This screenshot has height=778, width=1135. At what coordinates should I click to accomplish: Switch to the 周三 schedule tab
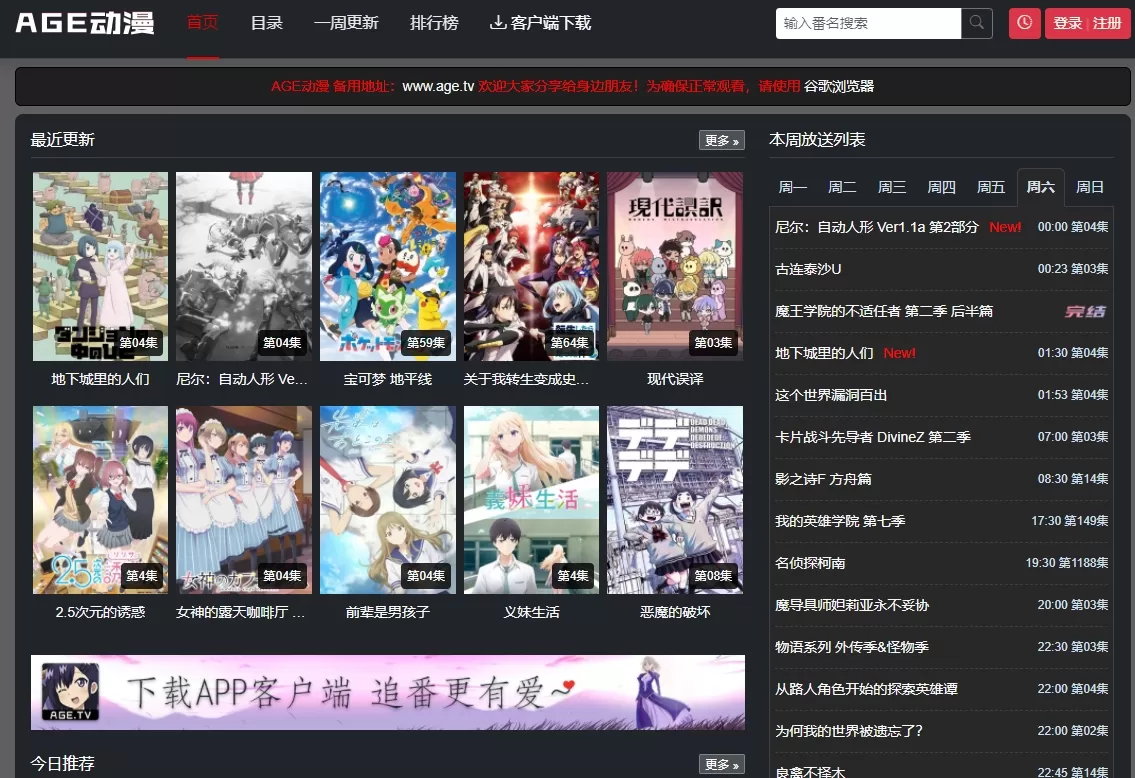click(892, 187)
